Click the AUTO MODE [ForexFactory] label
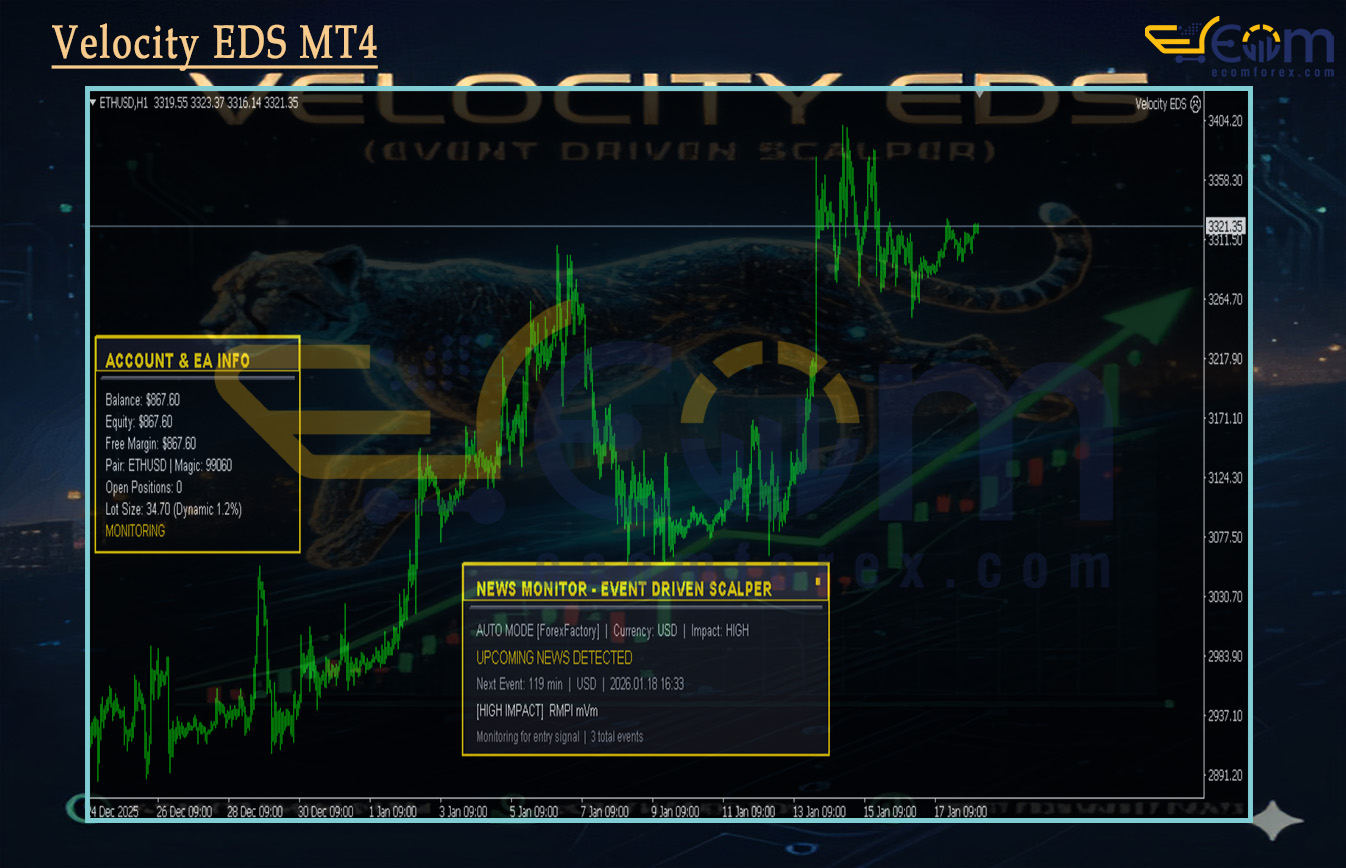1346x868 pixels. coord(537,631)
